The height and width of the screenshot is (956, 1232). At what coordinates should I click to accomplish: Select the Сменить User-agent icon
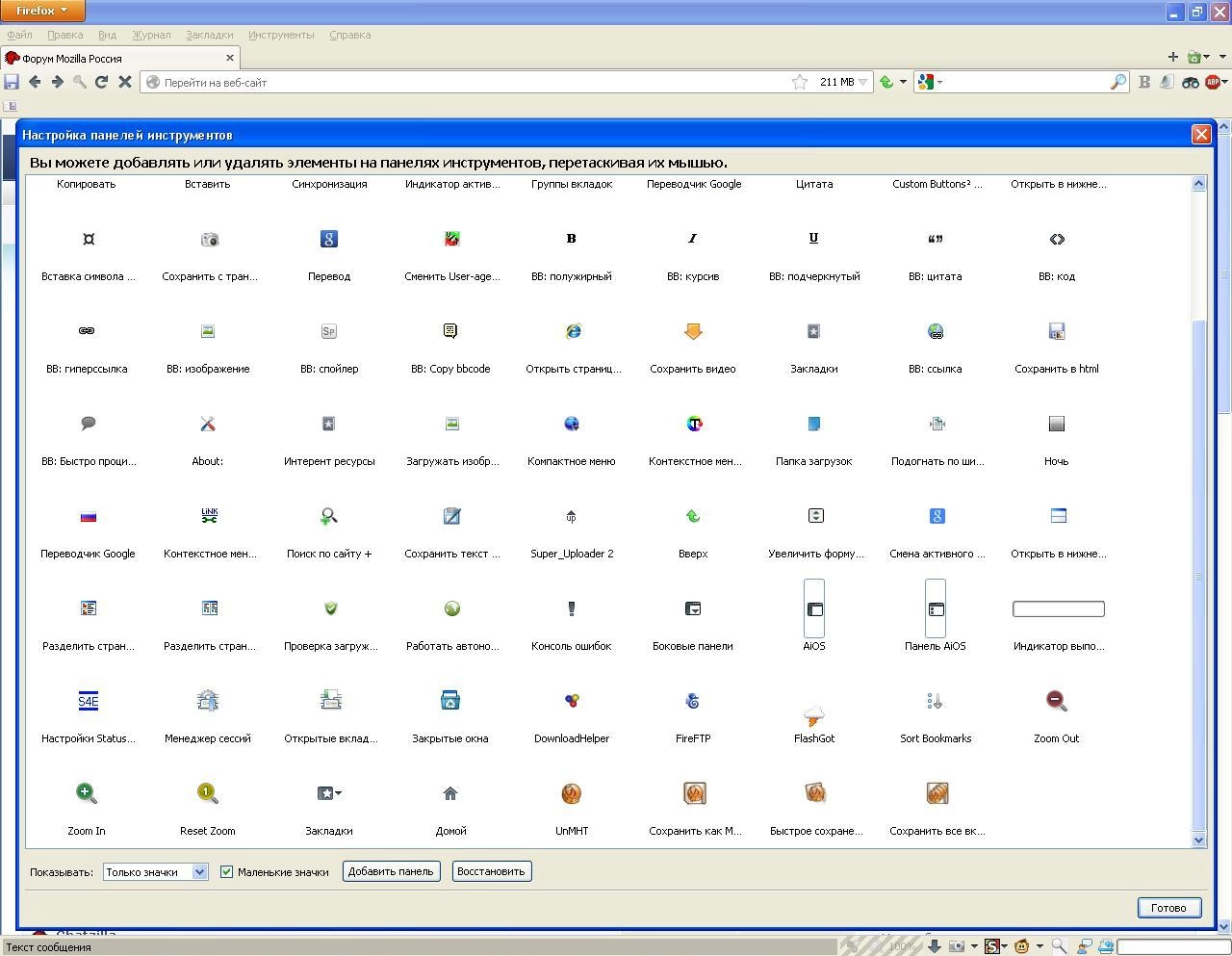[x=450, y=239]
